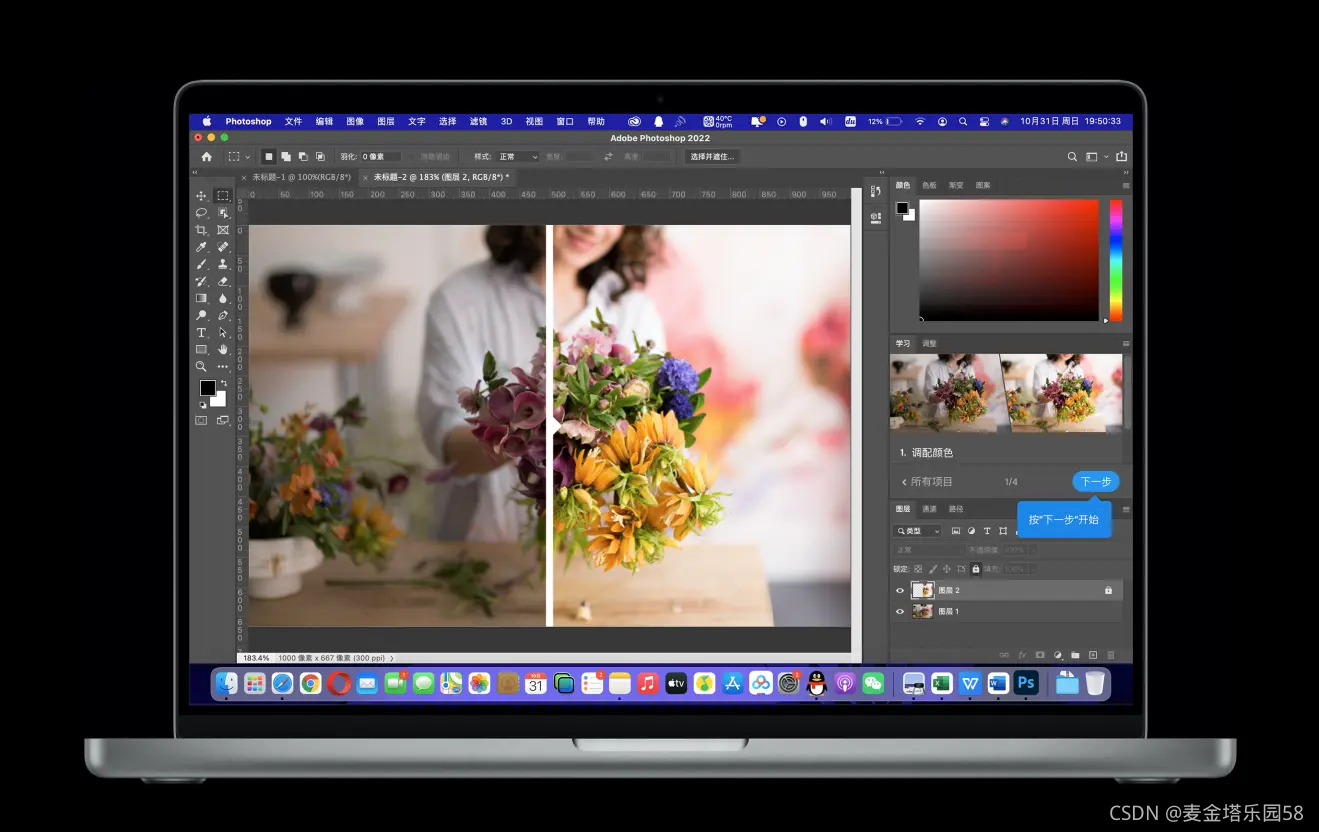Select the History Brush tool

click(201, 281)
